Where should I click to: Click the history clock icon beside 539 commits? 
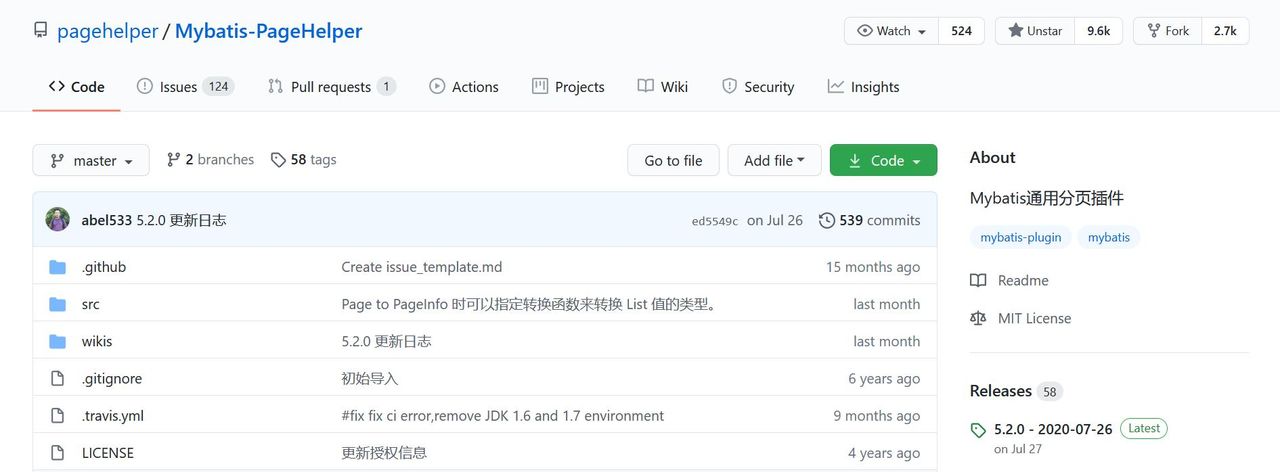point(827,220)
